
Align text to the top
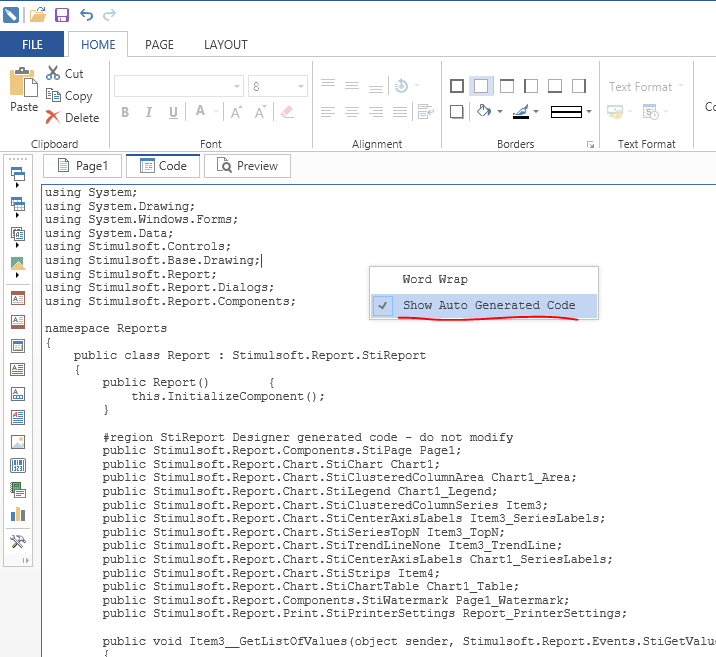click(327, 85)
